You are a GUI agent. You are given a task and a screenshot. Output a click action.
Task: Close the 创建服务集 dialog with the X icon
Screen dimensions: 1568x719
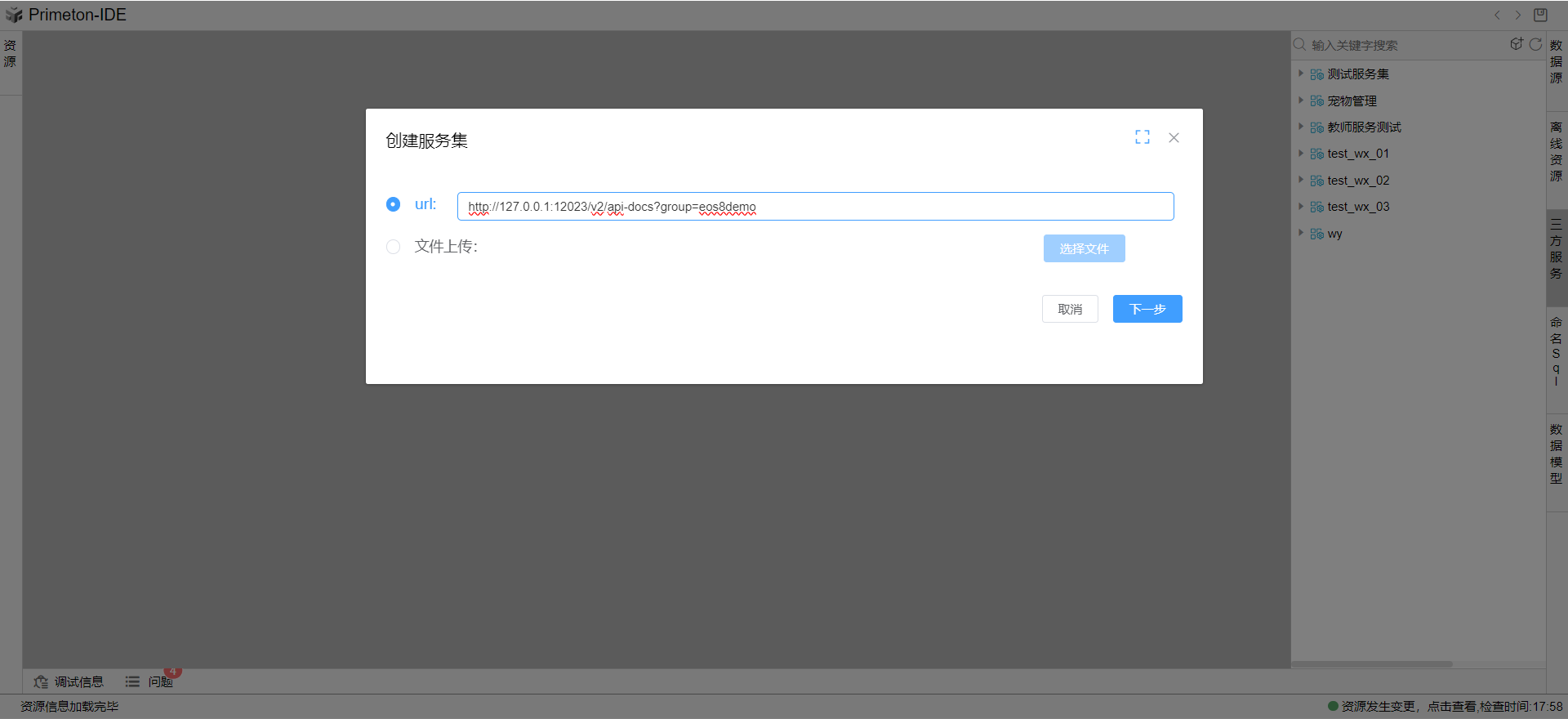(1174, 137)
